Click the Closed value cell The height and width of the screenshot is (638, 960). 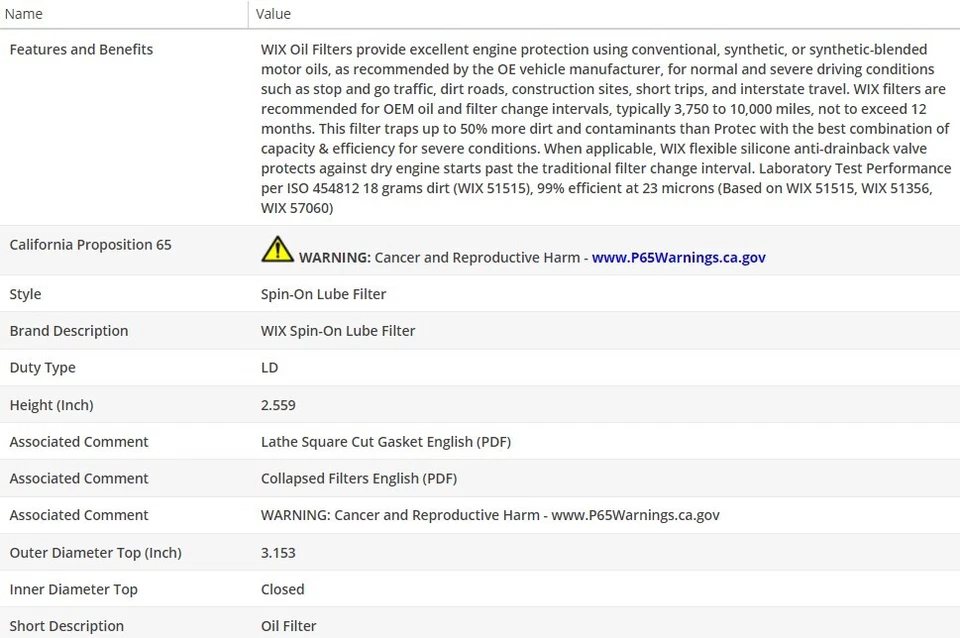(282, 590)
